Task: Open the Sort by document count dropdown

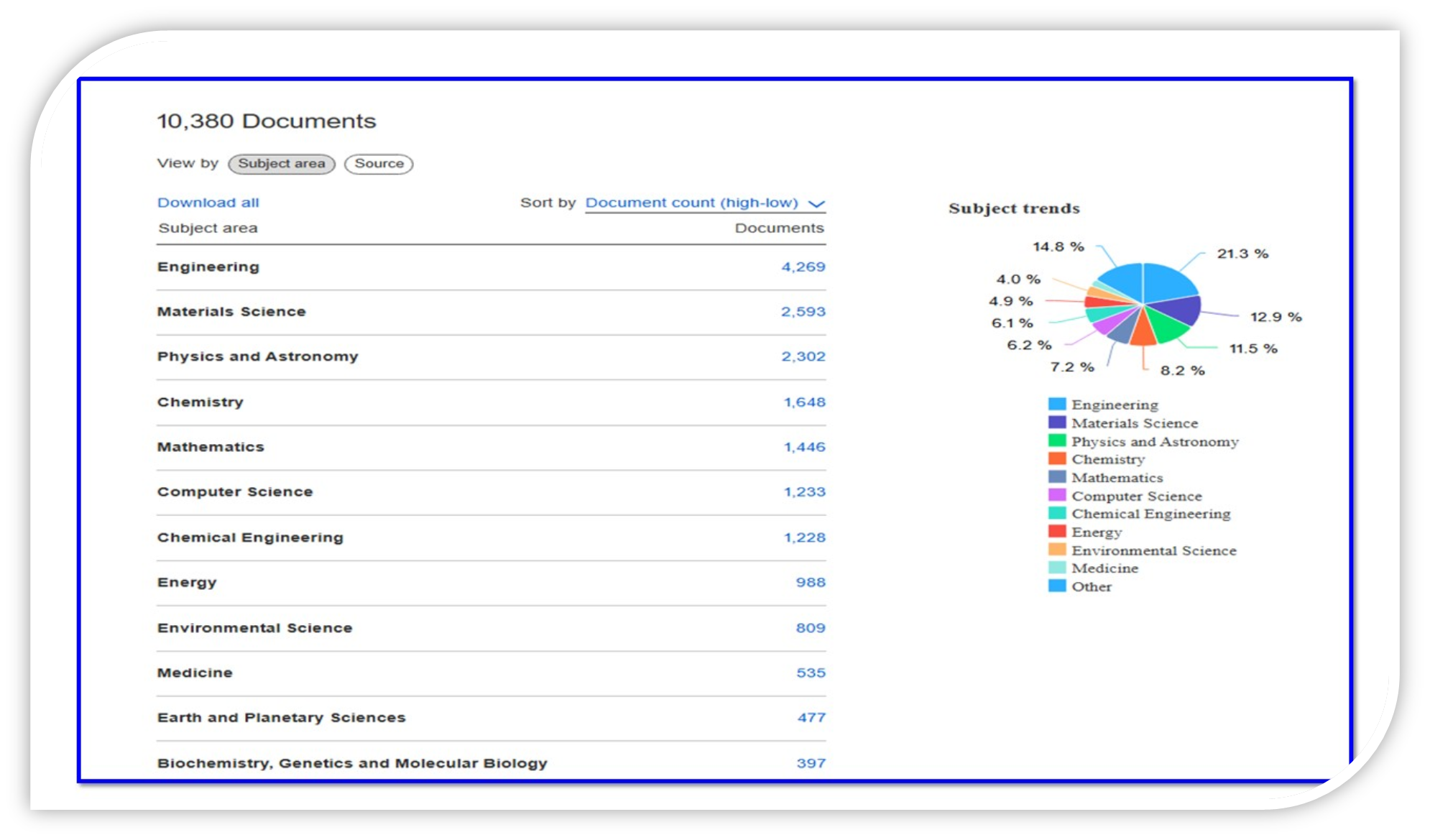Action: point(691,203)
